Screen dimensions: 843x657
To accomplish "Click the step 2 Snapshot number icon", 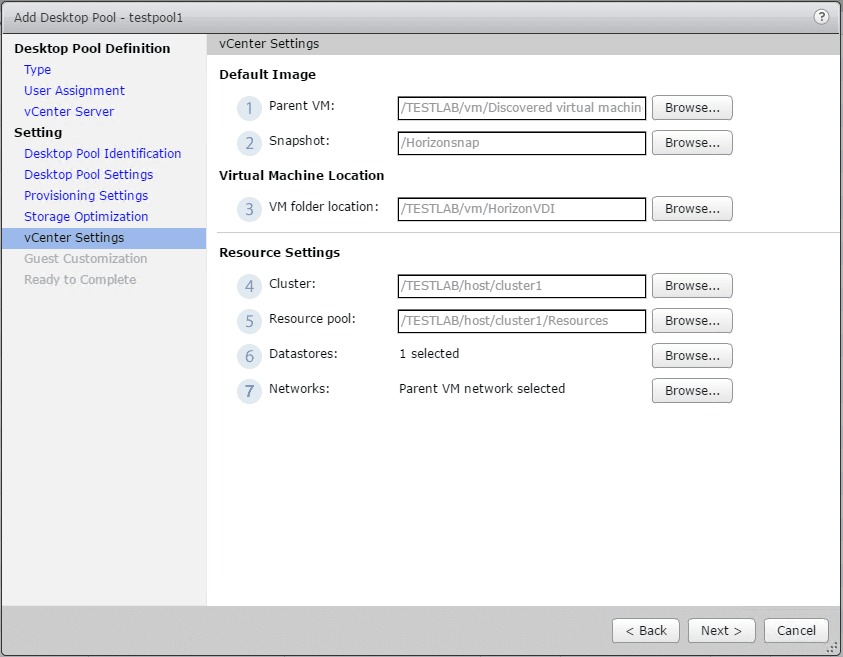I will tap(249, 143).
